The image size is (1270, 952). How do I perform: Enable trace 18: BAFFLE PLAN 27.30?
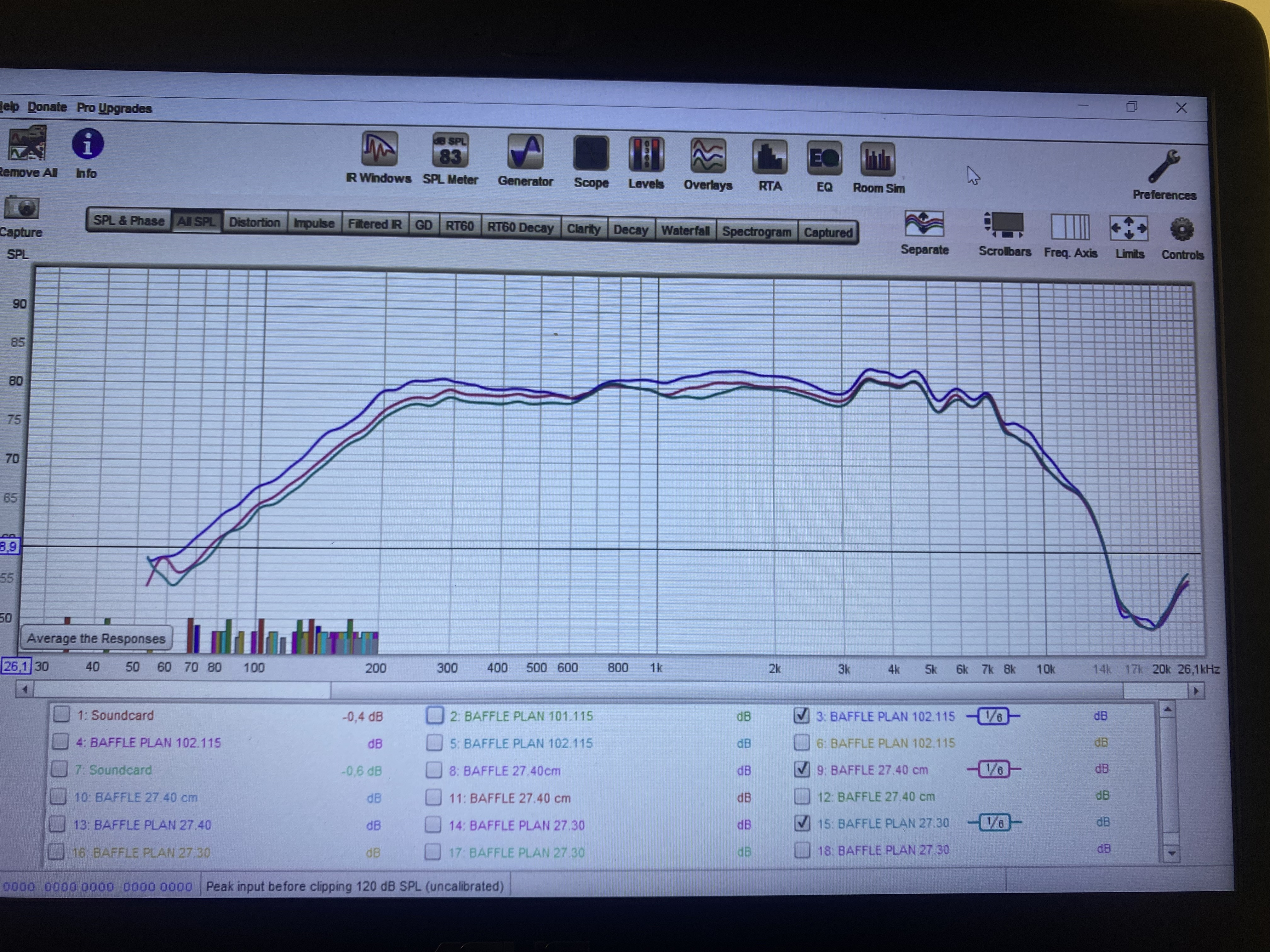802,850
